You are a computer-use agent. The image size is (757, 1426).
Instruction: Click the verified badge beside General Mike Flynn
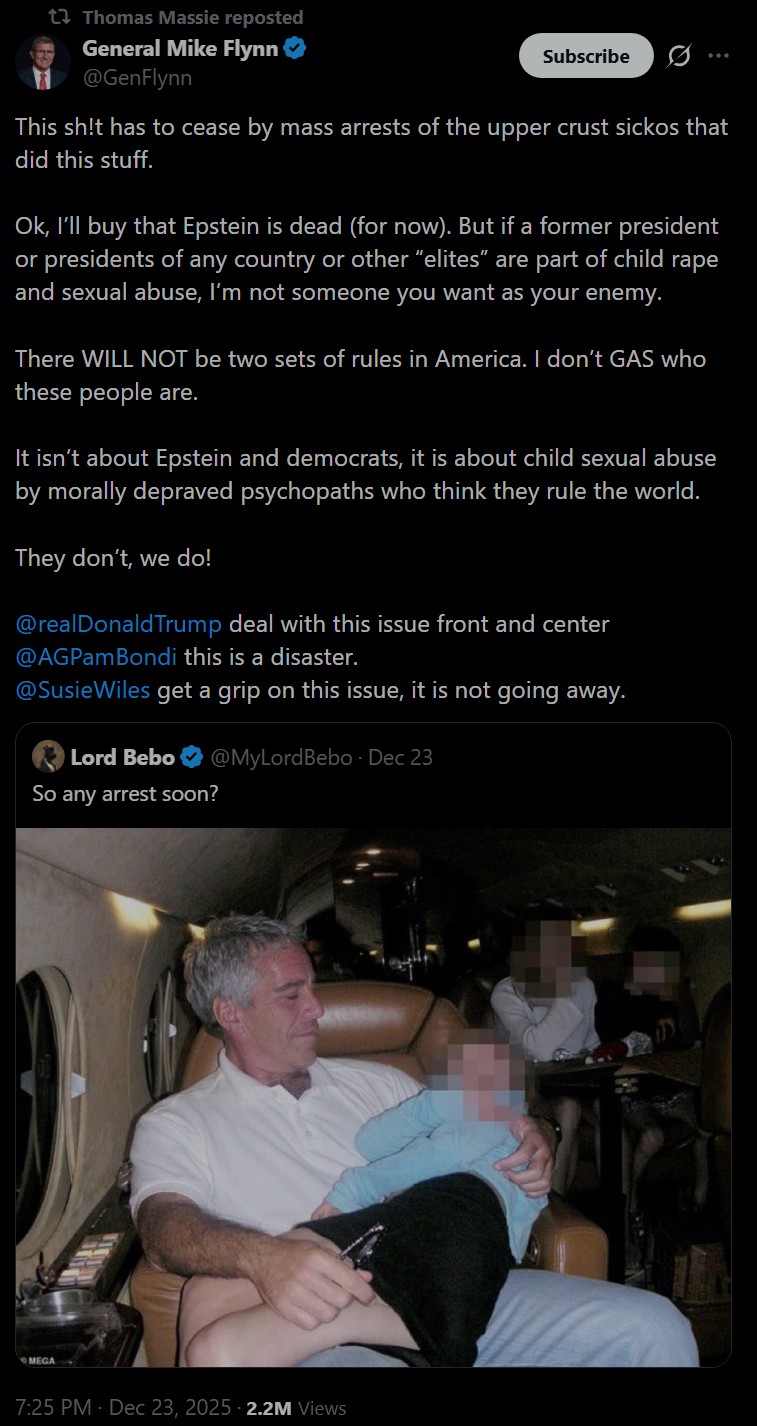pyautogui.click(x=294, y=48)
